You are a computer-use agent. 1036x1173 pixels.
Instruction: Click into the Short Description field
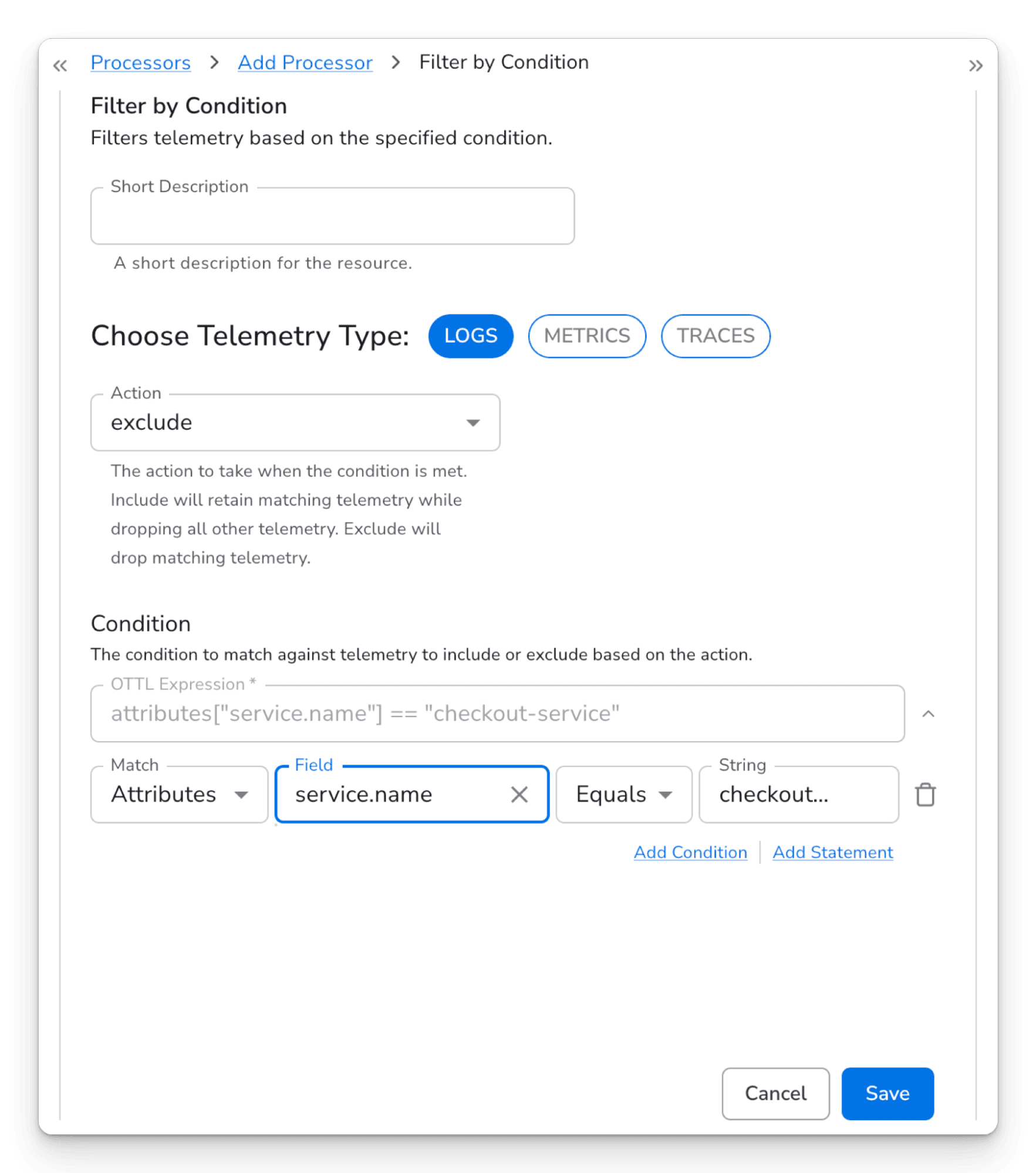(332, 217)
